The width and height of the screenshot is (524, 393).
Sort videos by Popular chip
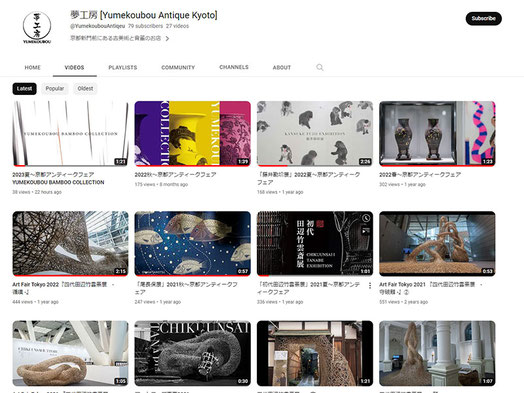[55, 89]
